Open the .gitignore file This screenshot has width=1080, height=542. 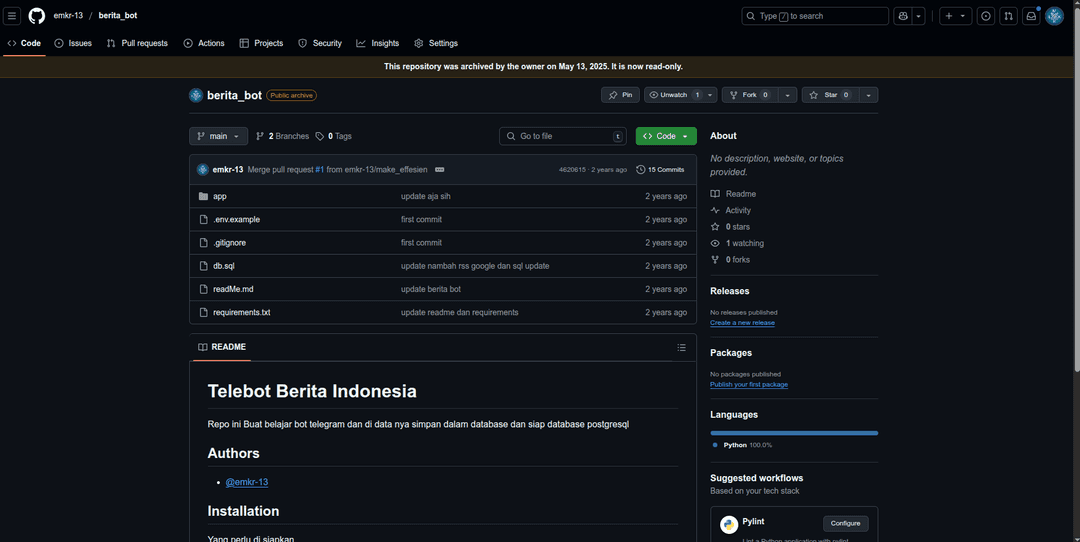pyautogui.click(x=229, y=243)
